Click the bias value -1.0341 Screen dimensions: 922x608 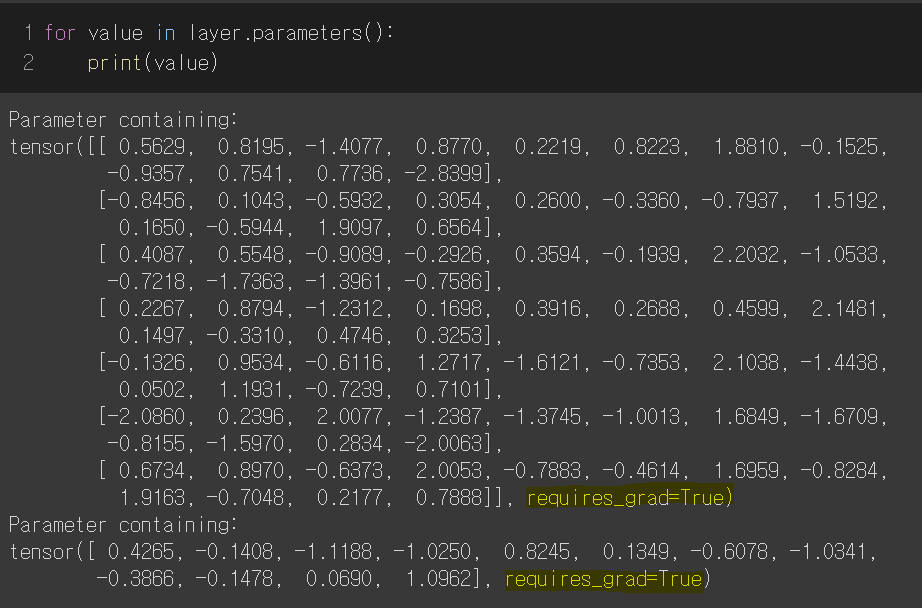[828, 552]
